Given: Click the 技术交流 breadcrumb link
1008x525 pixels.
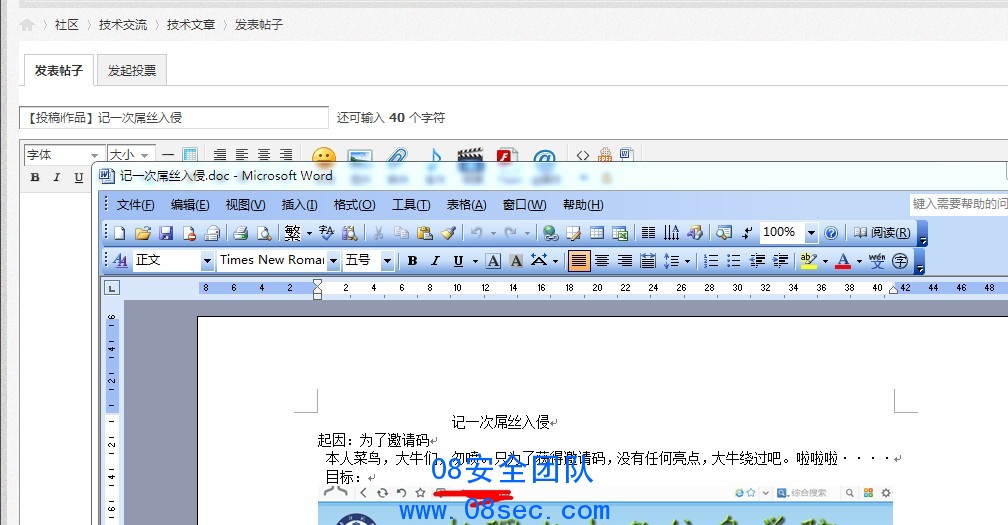Looking at the screenshot, I should coord(123,25).
